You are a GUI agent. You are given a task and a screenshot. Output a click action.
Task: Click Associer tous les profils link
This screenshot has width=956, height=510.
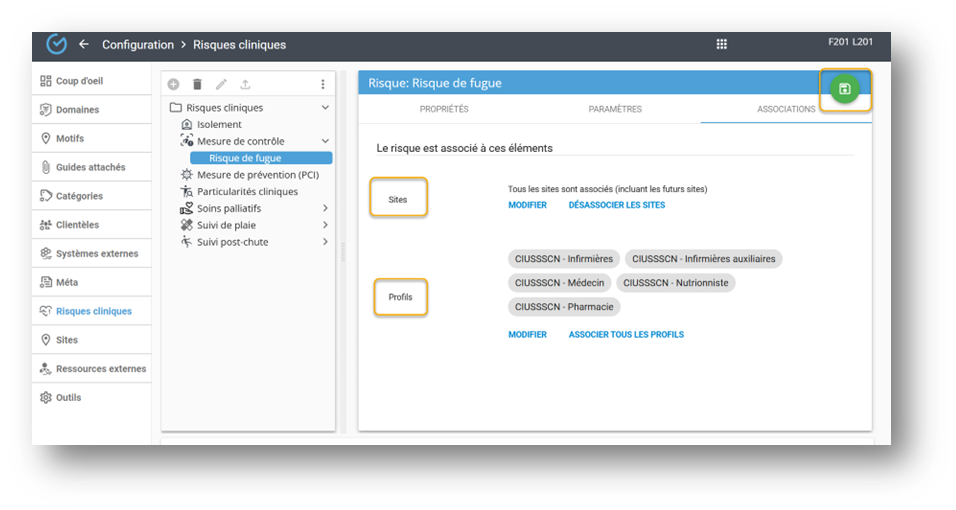pyautogui.click(x=626, y=335)
